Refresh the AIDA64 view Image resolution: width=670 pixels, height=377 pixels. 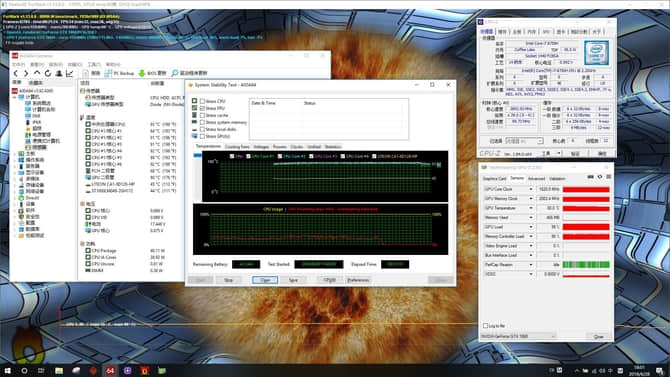[48, 73]
